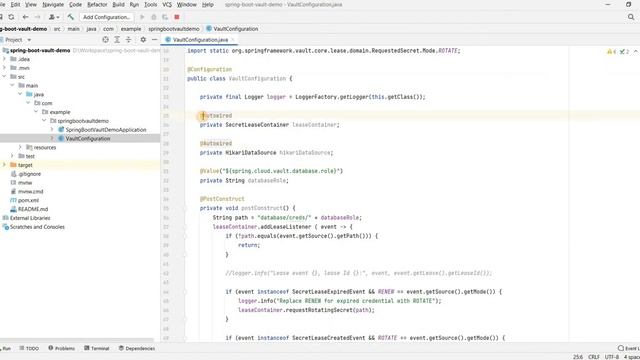This screenshot has height=360, width=640.
Task: Select External Libraries node
Action: click(x=30, y=218)
